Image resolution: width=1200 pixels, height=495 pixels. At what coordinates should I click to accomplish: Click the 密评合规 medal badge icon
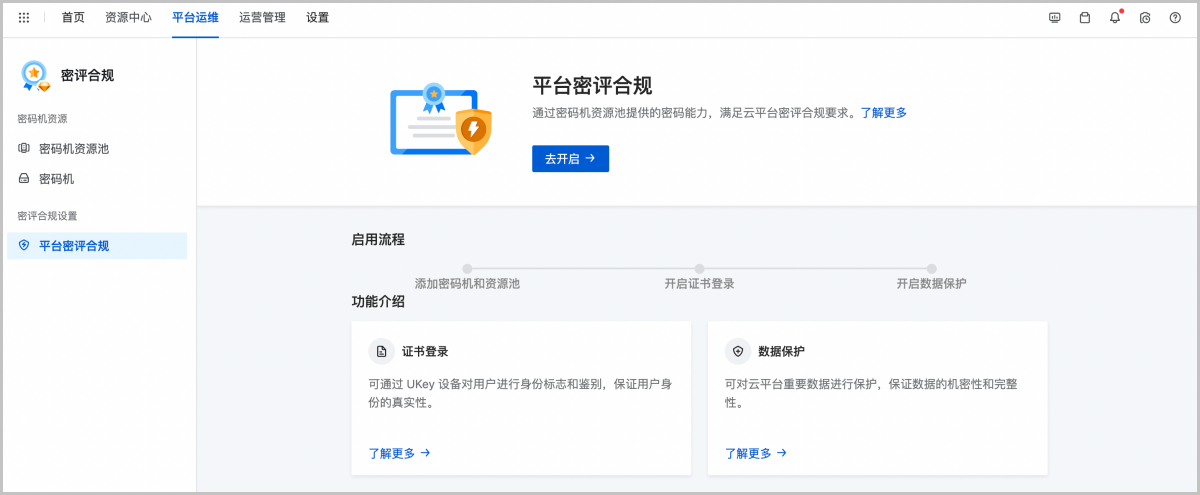click(35, 76)
